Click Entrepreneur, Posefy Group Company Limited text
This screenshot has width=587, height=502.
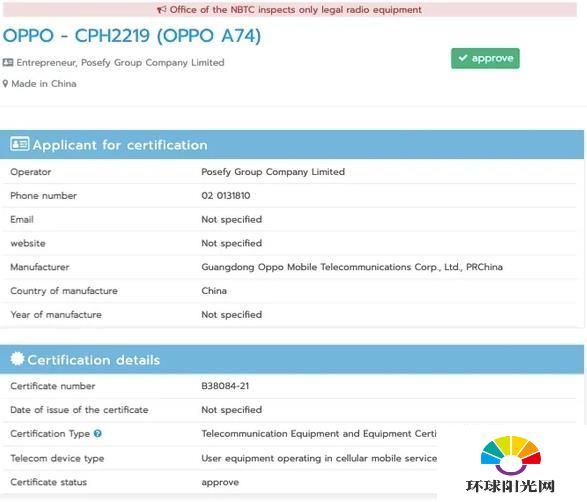[120, 63]
